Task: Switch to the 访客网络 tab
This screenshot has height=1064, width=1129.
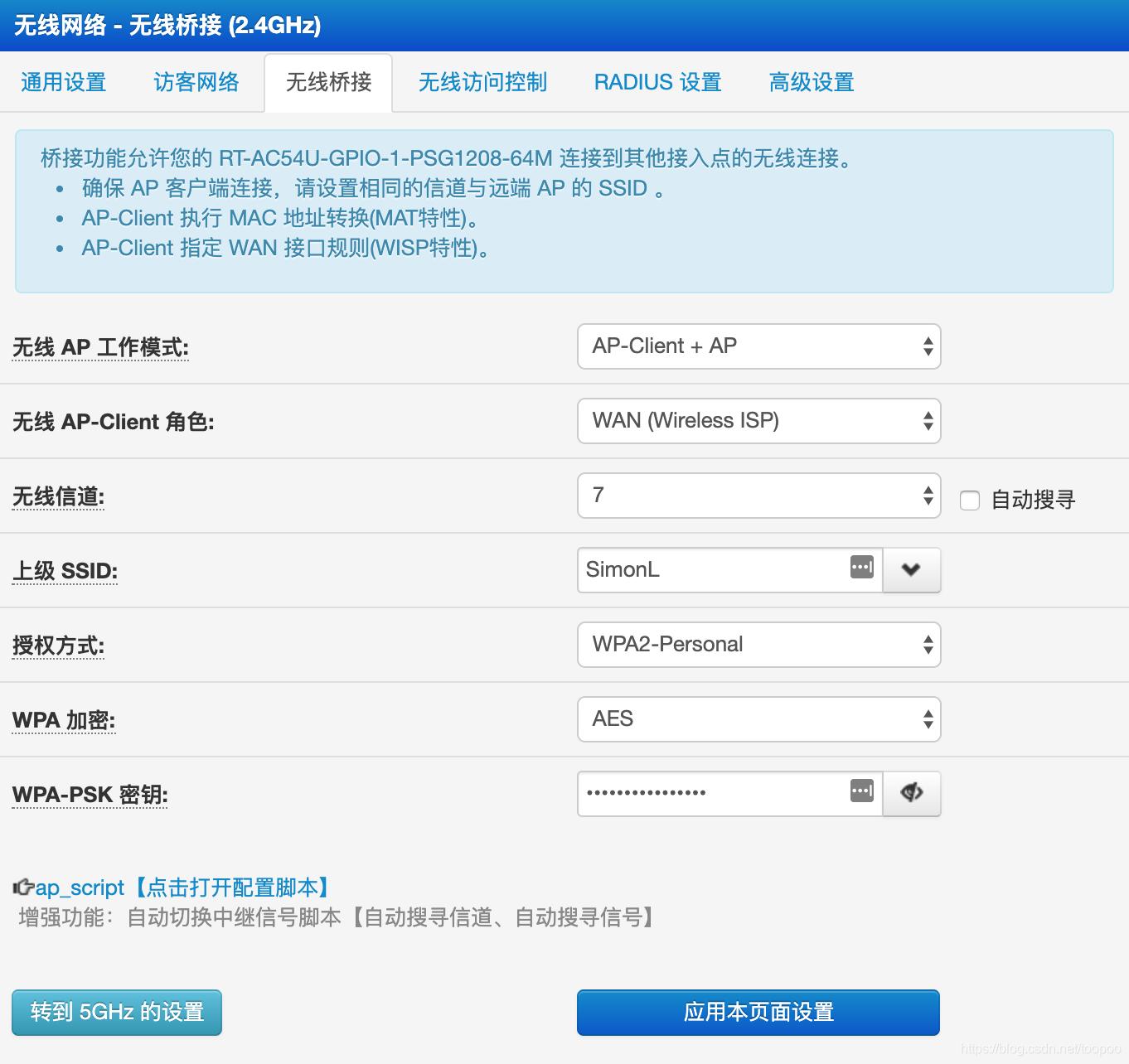Action: [195, 82]
